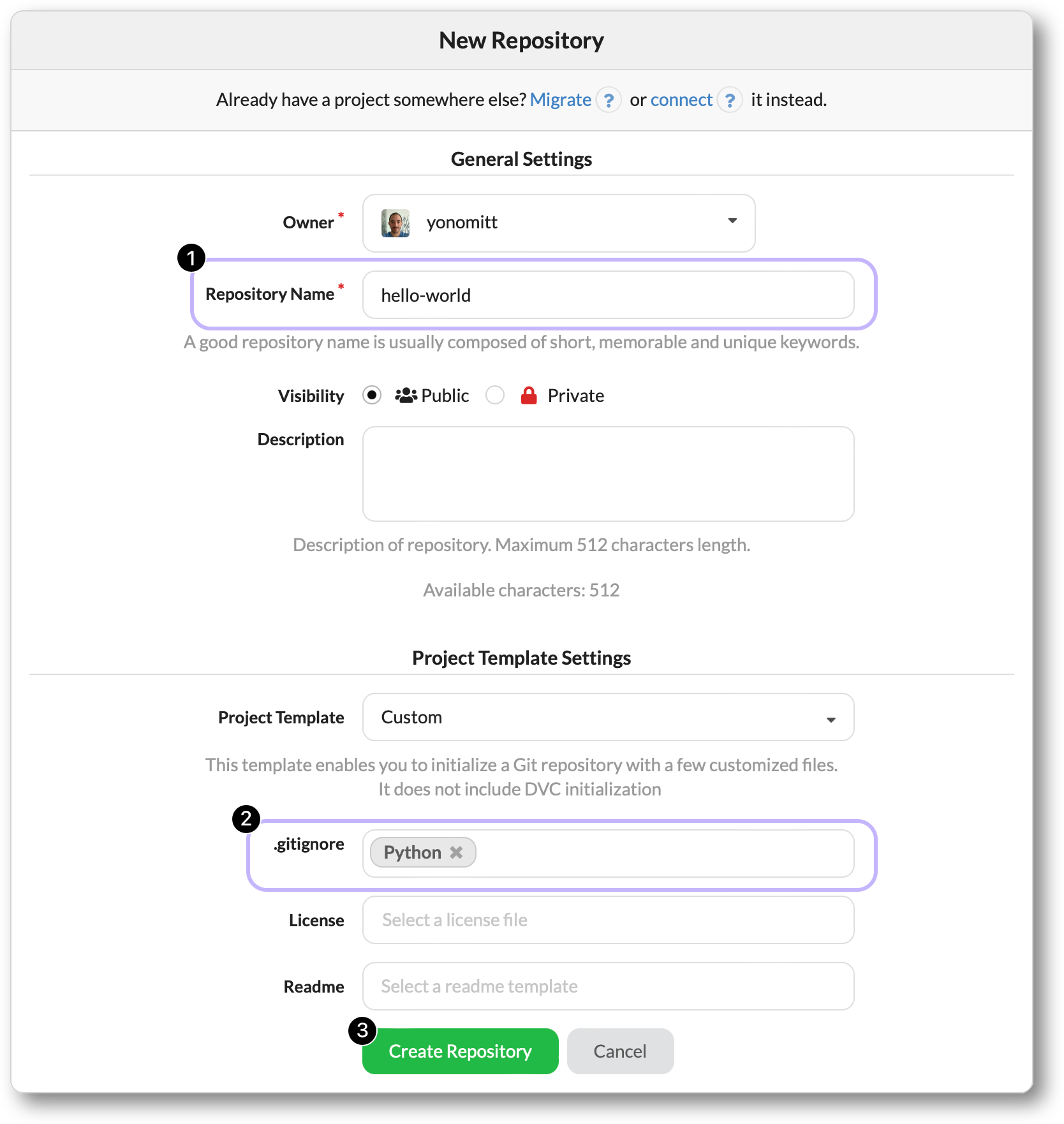The width and height of the screenshot is (1064, 1124).
Task: Click the connect link
Action: [x=681, y=100]
